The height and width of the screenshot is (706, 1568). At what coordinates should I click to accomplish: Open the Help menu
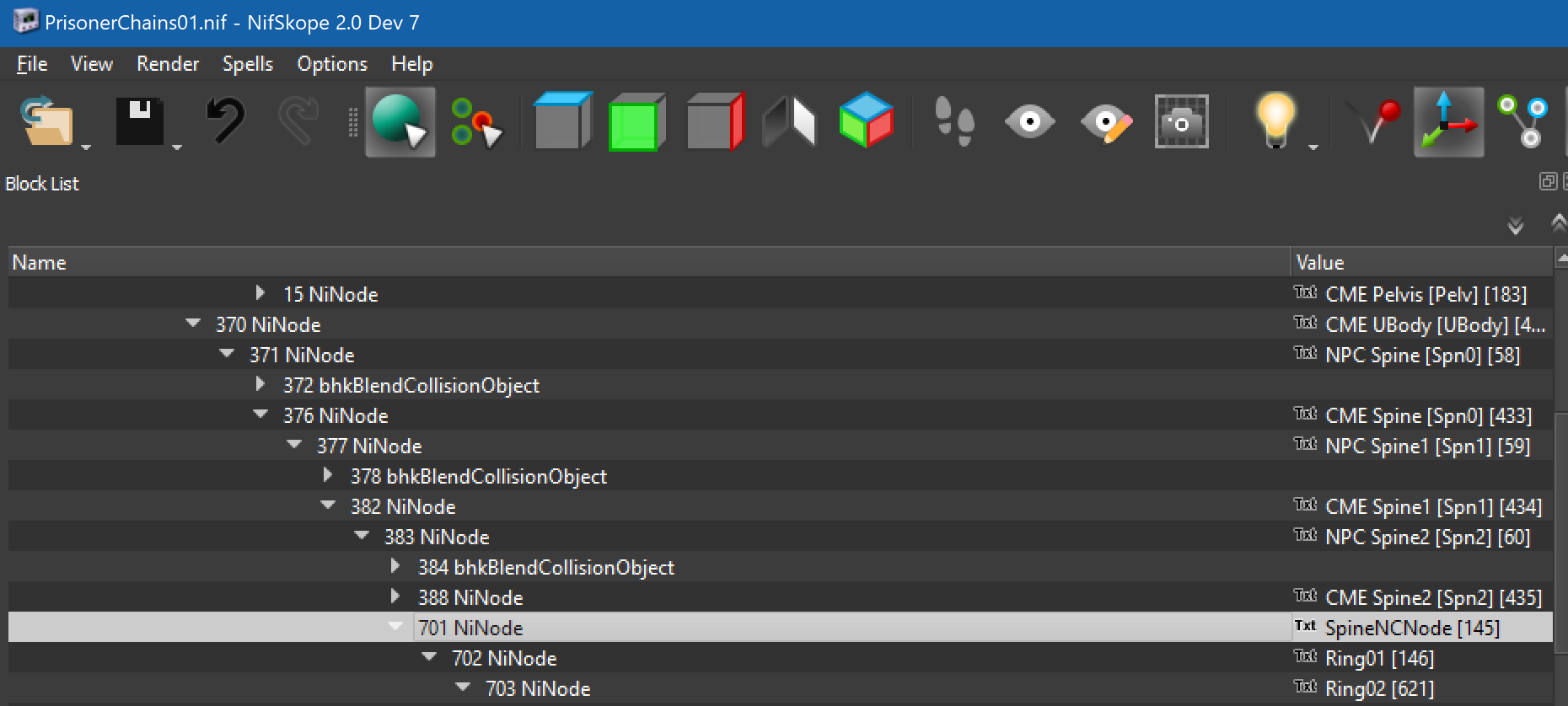(x=412, y=64)
